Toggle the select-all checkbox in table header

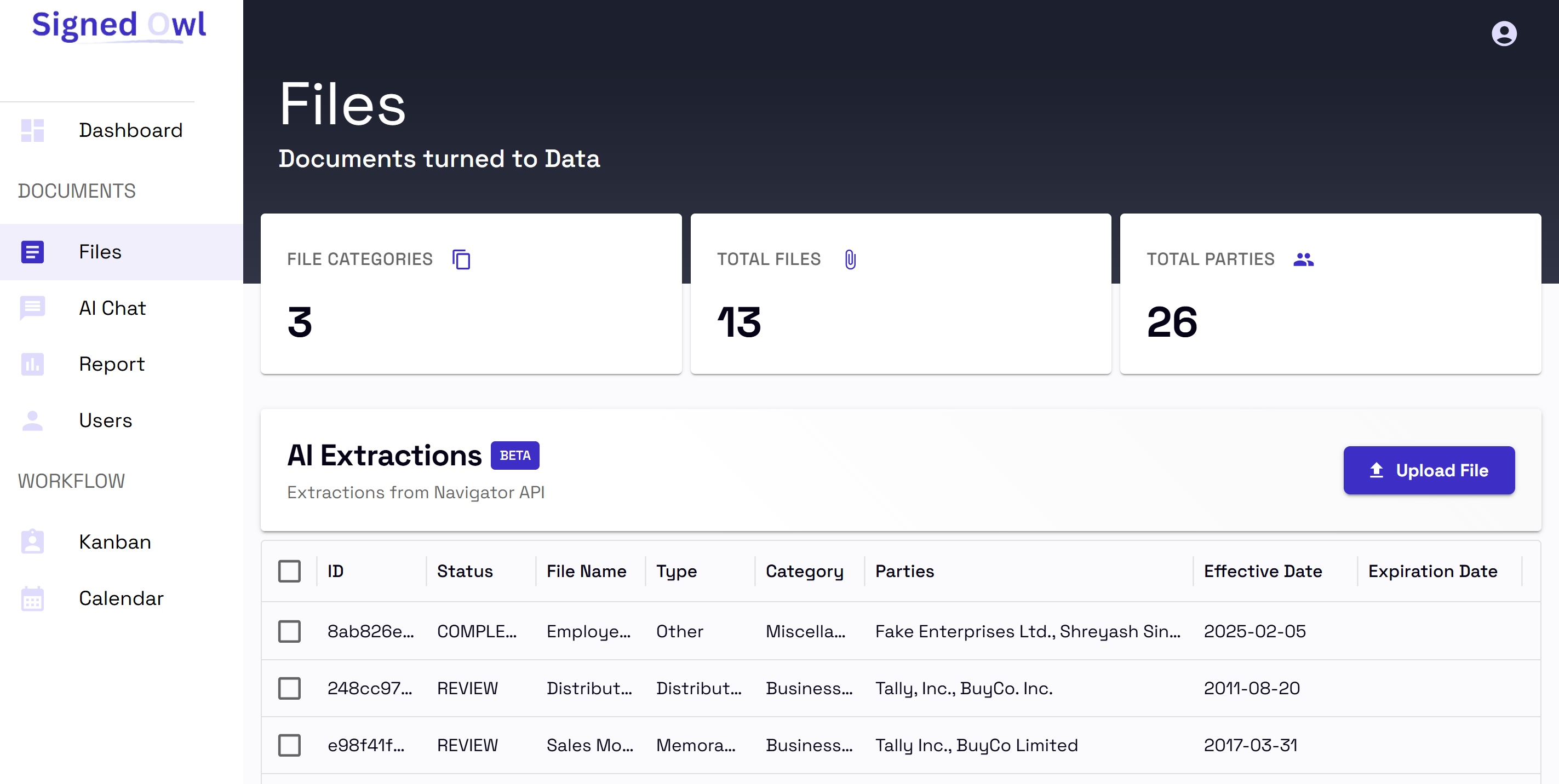[289, 571]
